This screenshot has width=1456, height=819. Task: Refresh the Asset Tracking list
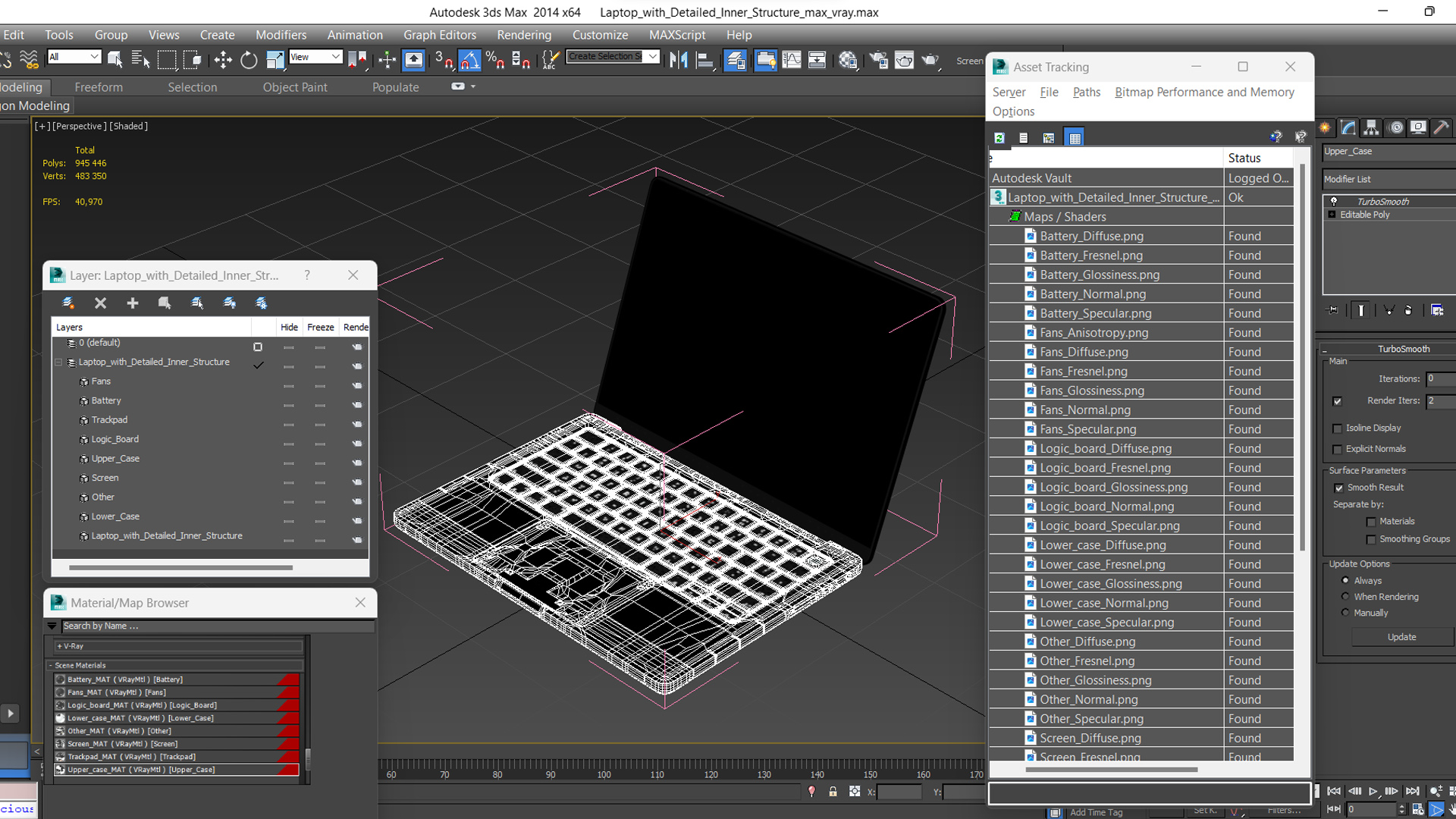pos(999,138)
